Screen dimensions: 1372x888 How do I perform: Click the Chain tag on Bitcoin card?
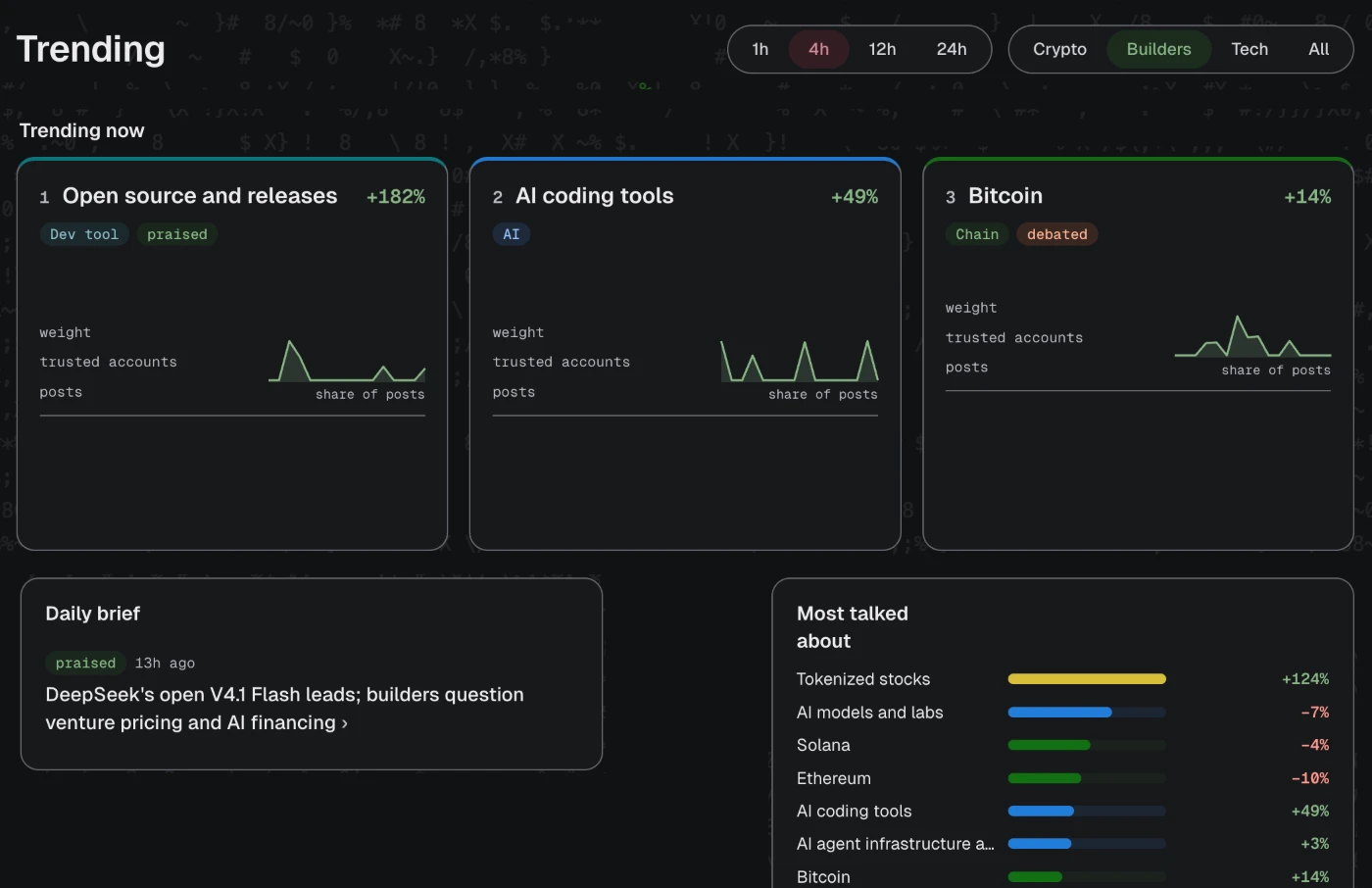point(977,234)
